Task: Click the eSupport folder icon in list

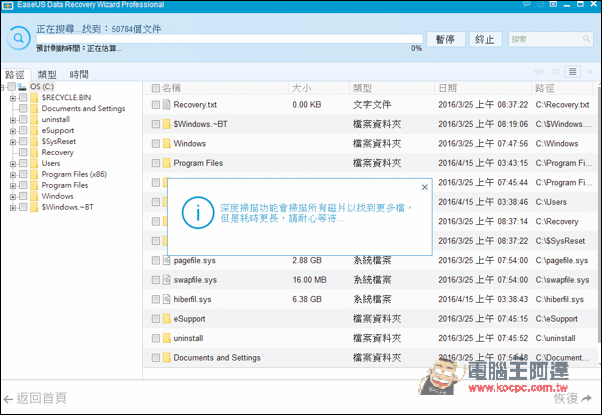Action: click(x=166, y=319)
